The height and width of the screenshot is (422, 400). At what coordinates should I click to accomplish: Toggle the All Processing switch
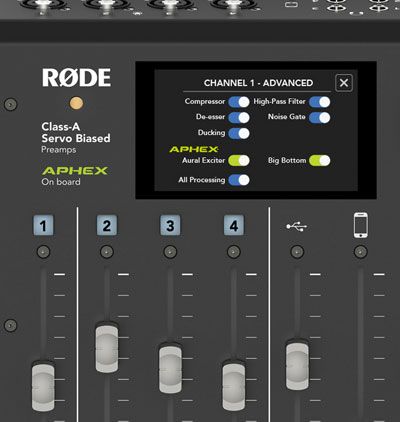click(239, 180)
